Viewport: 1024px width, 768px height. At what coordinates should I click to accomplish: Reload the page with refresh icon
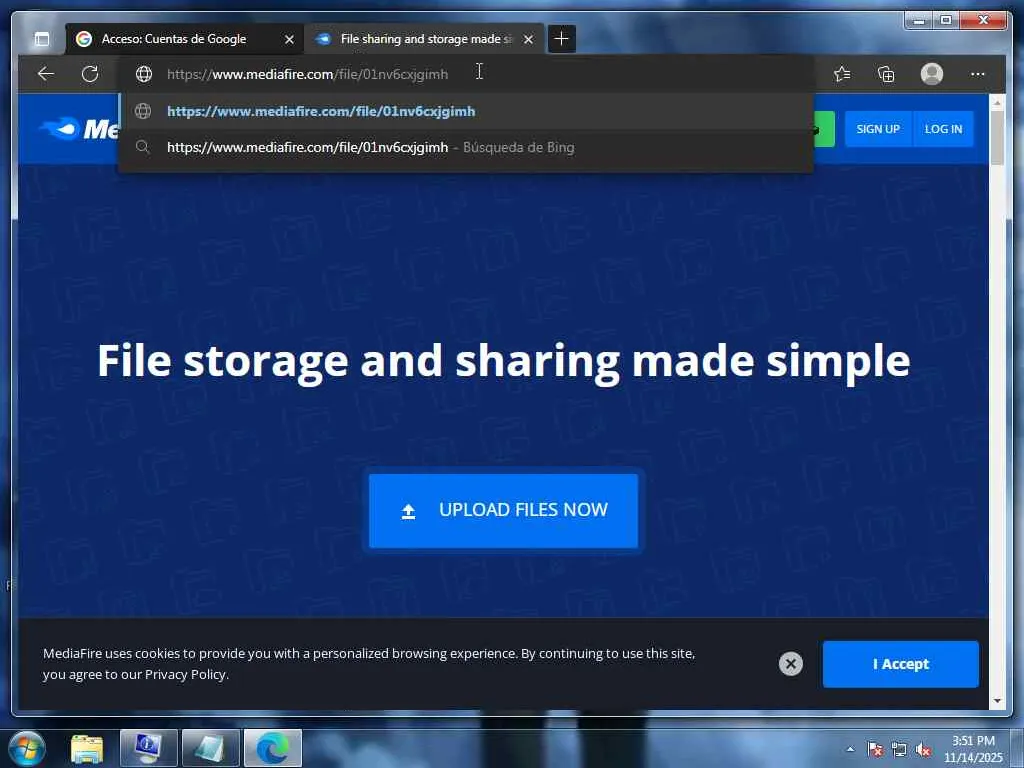click(x=90, y=74)
